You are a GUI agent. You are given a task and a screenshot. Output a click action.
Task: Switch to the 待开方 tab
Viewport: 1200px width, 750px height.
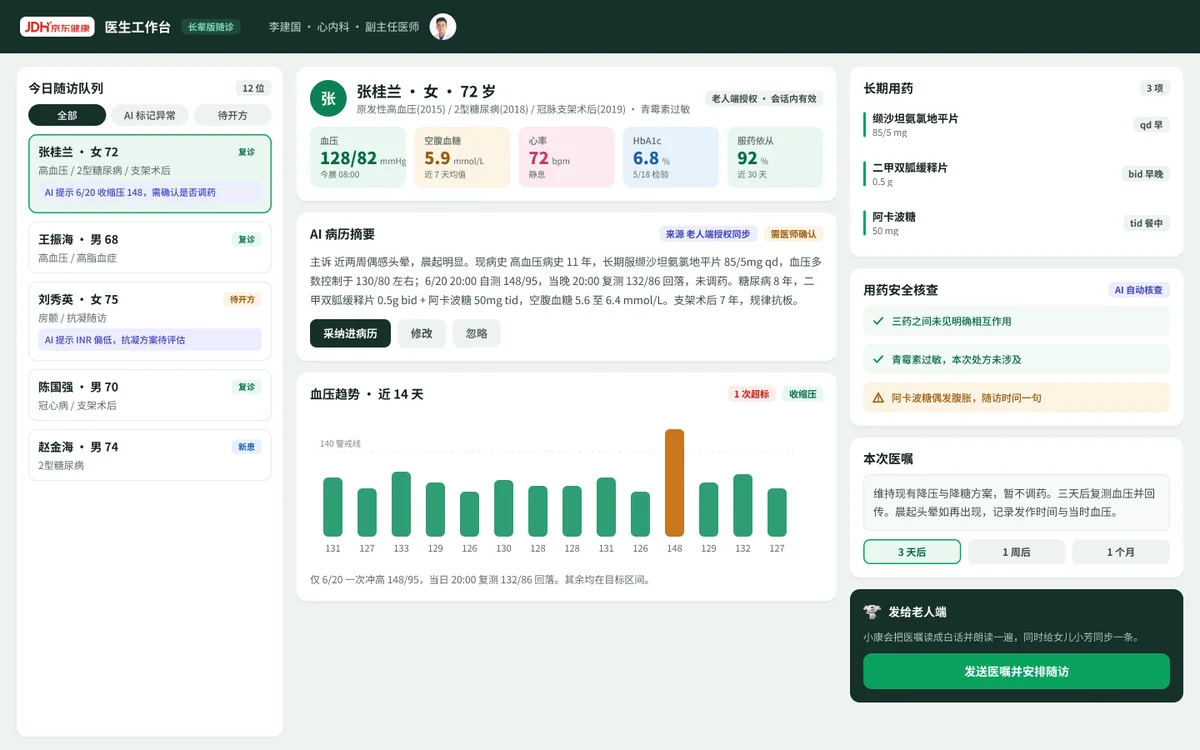[233, 115]
